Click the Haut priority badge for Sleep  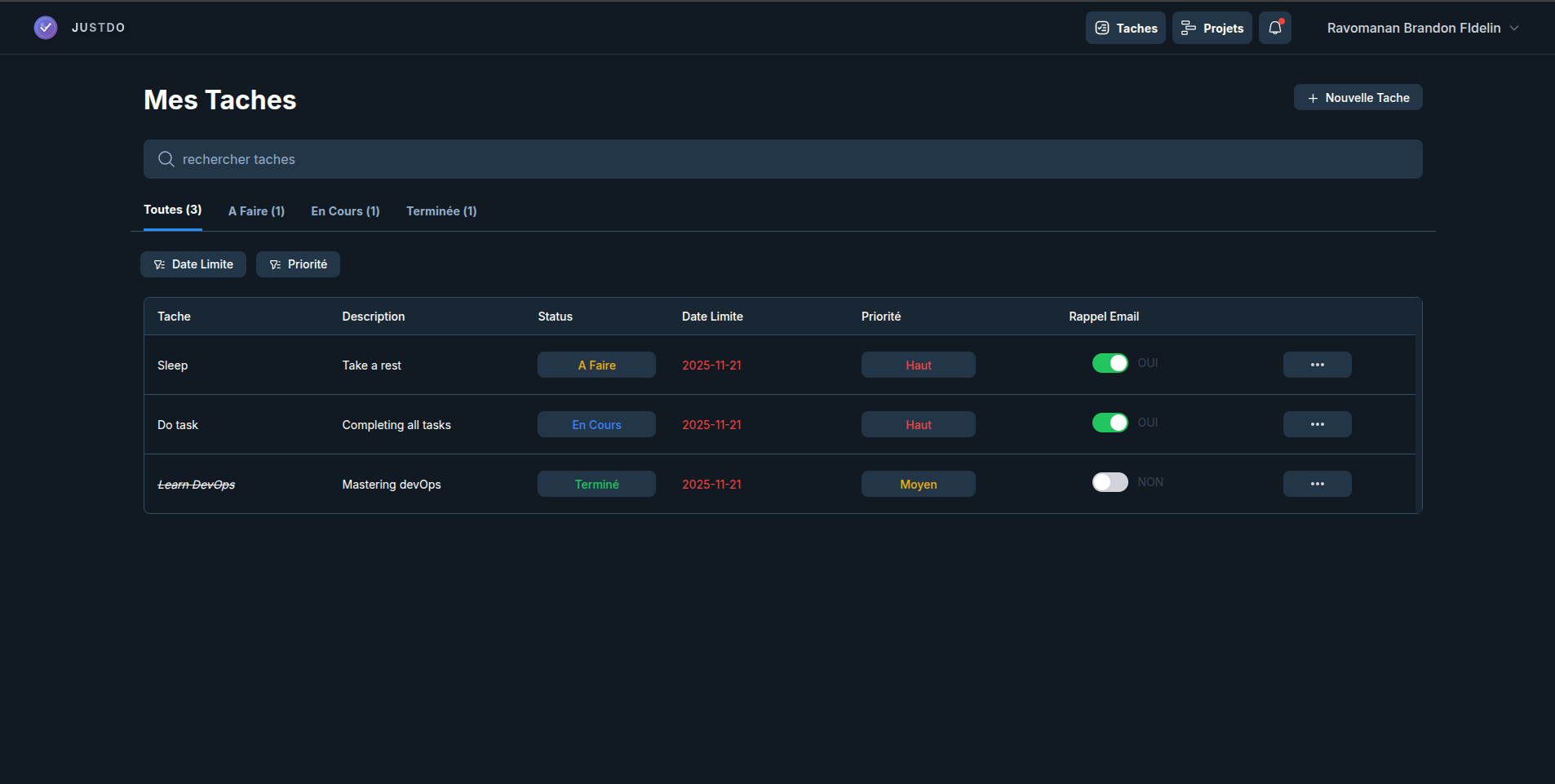pyautogui.click(x=918, y=365)
